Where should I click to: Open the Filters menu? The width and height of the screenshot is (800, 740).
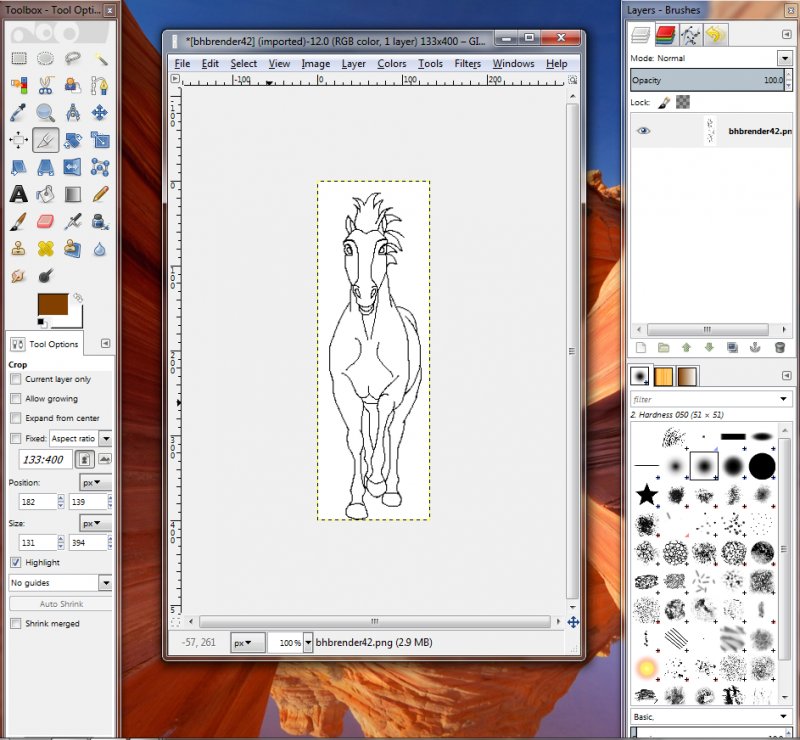click(x=467, y=64)
